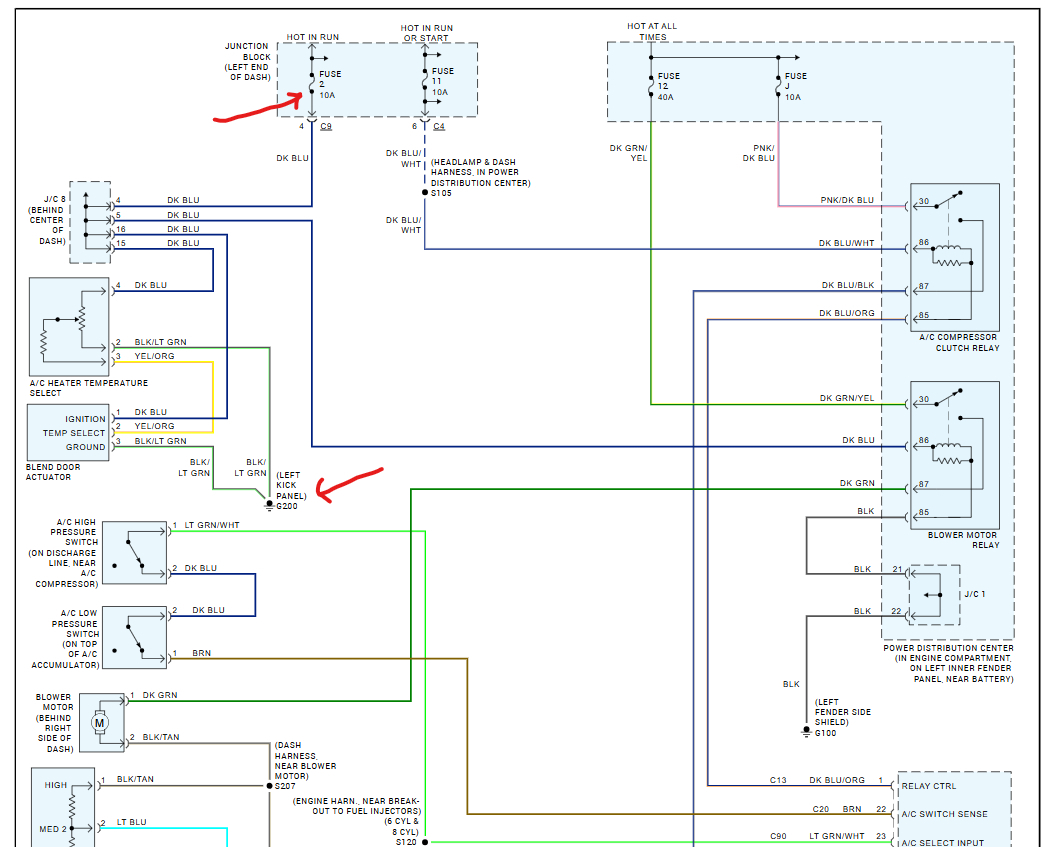Click the 'IGNITION' pin label
This screenshot has height=847, width=1057.
(86, 419)
